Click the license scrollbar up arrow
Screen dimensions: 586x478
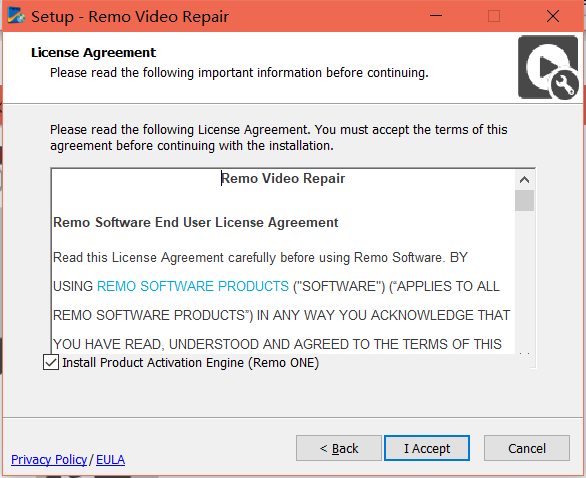click(x=524, y=180)
